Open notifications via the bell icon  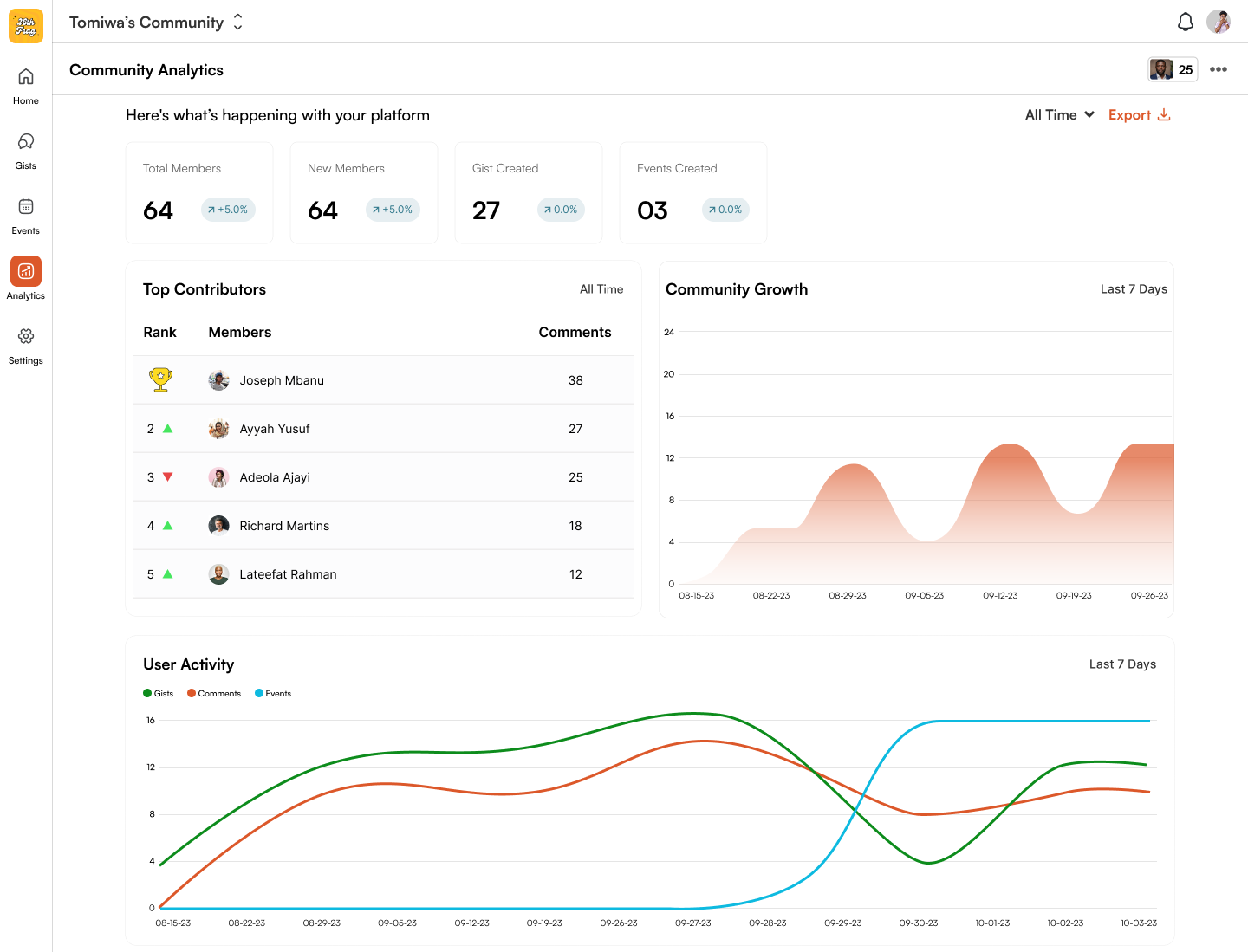[1186, 22]
